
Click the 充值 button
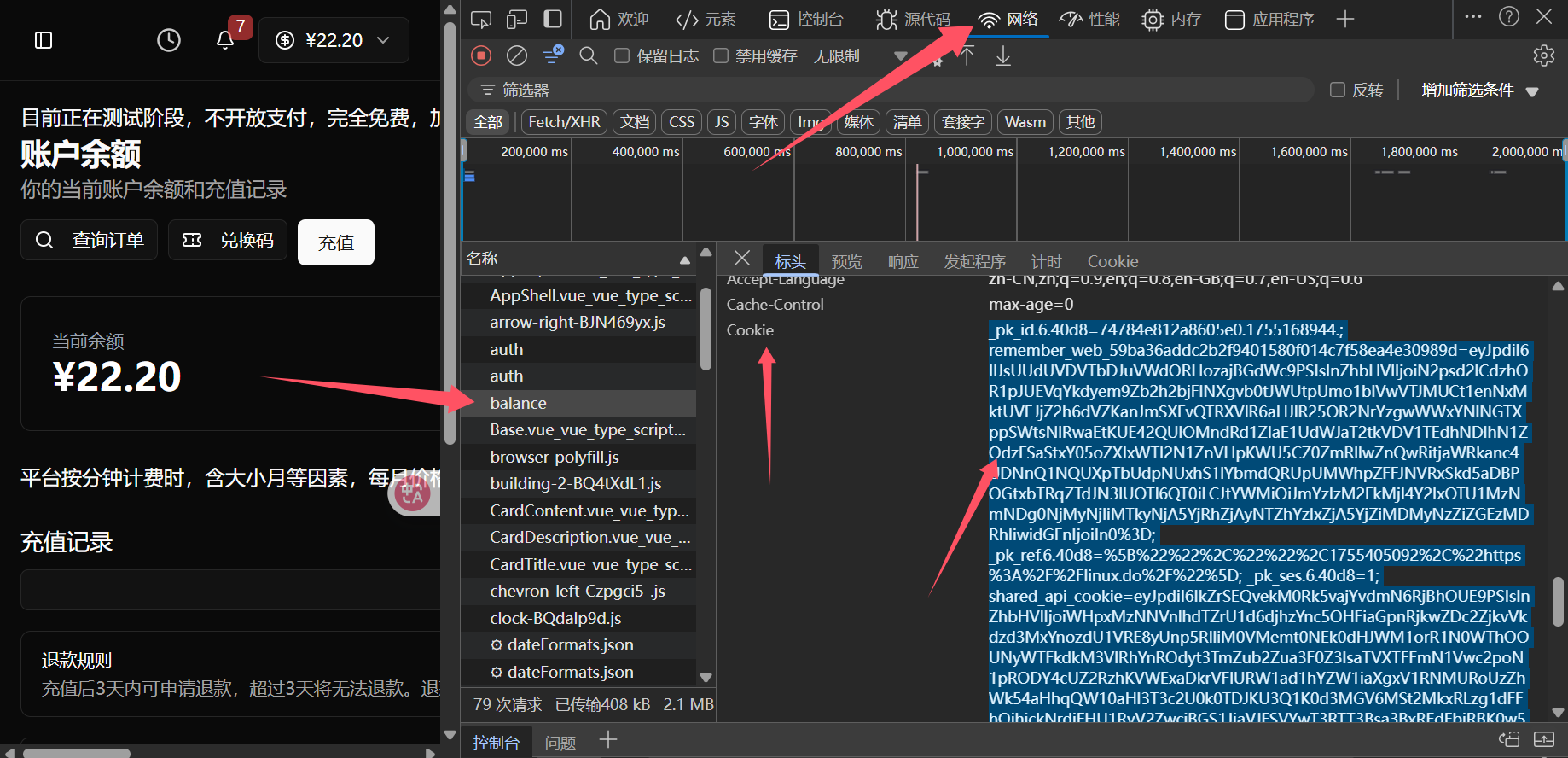tap(336, 242)
